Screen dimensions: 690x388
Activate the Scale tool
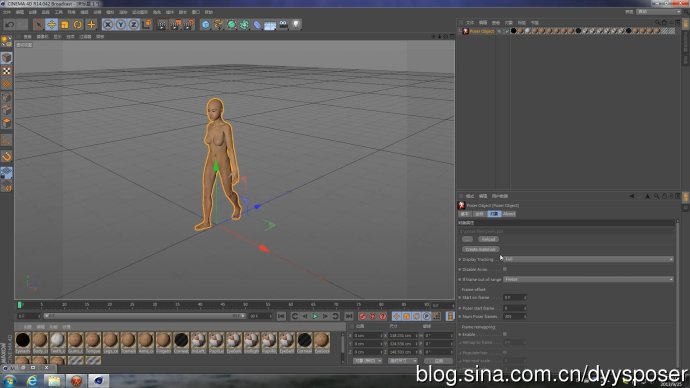(65, 25)
